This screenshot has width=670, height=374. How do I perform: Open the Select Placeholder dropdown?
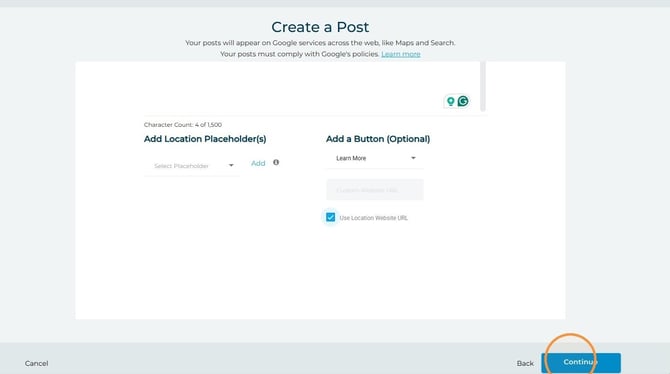192,165
